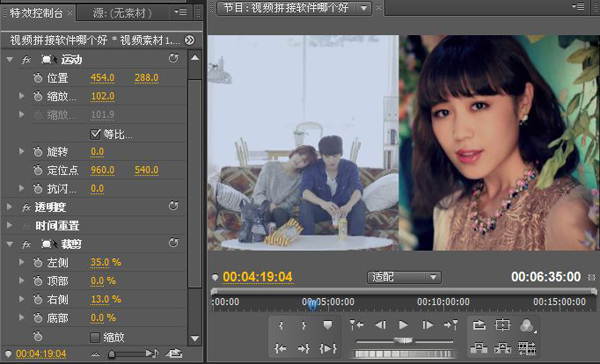
Task: Toggle loop playback button
Action: click(479, 325)
